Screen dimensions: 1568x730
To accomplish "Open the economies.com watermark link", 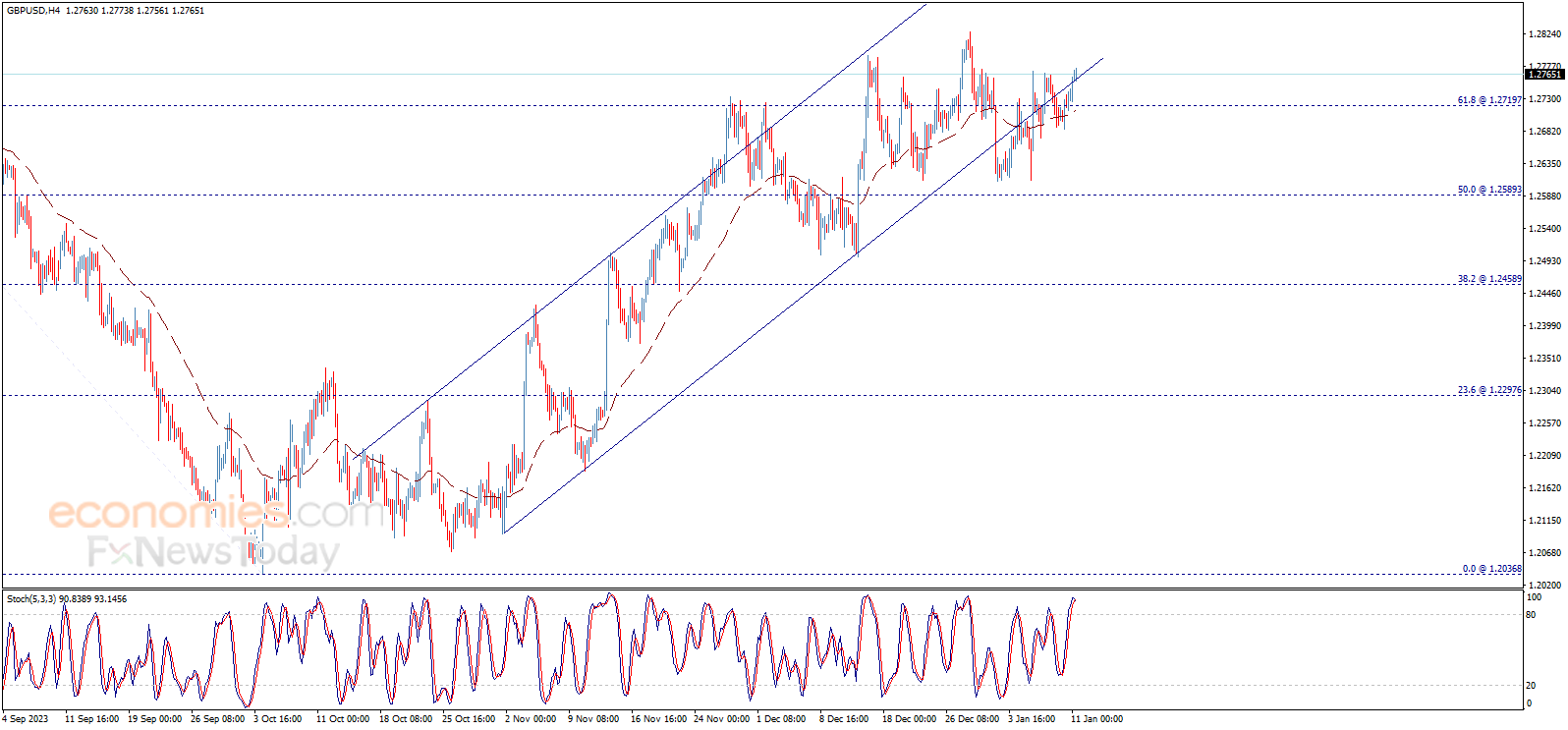I will point(216,512).
